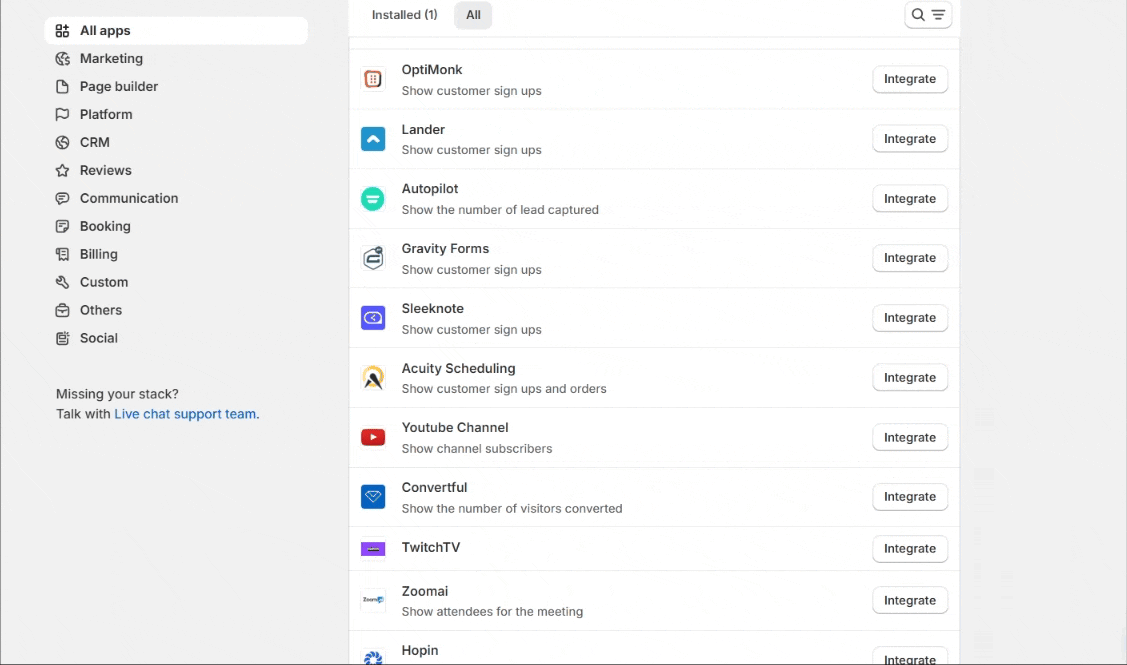This screenshot has height=665, width=1127.
Task: Click the OptiMonk app icon
Action: click(x=373, y=80)
